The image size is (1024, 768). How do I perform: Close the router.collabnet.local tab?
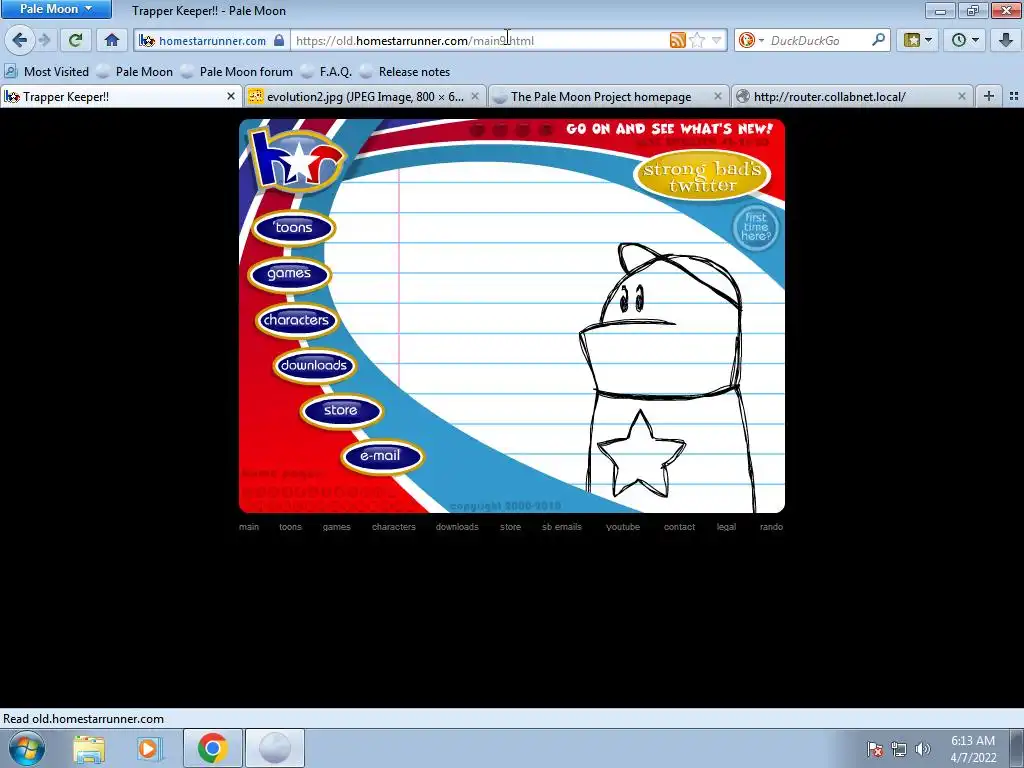click(961, 97)
